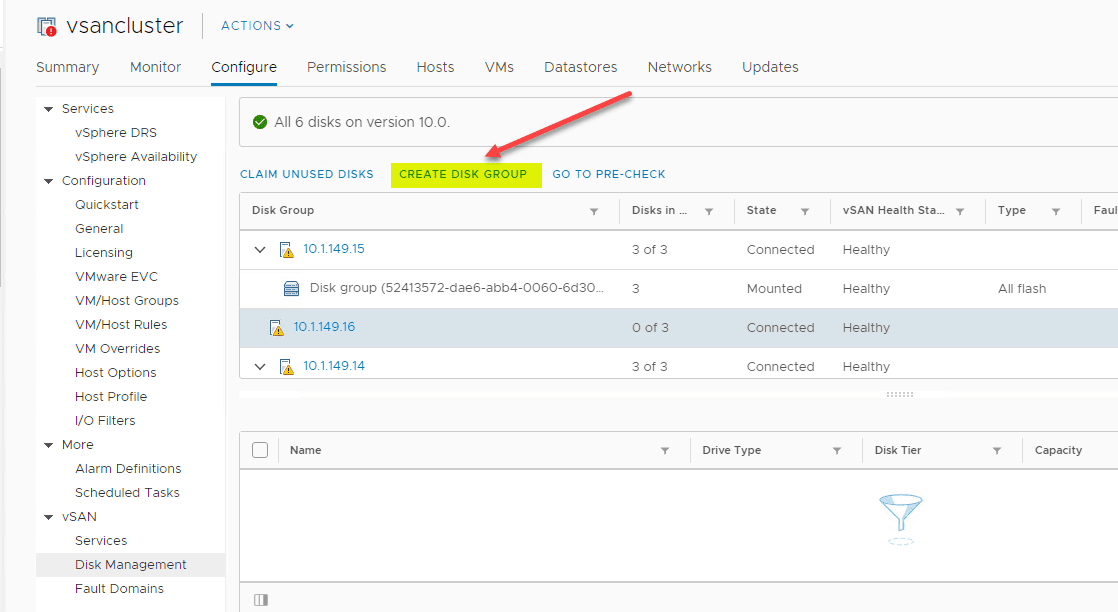
Task: Open VMware EVC settings
Action: pos(116,277)
